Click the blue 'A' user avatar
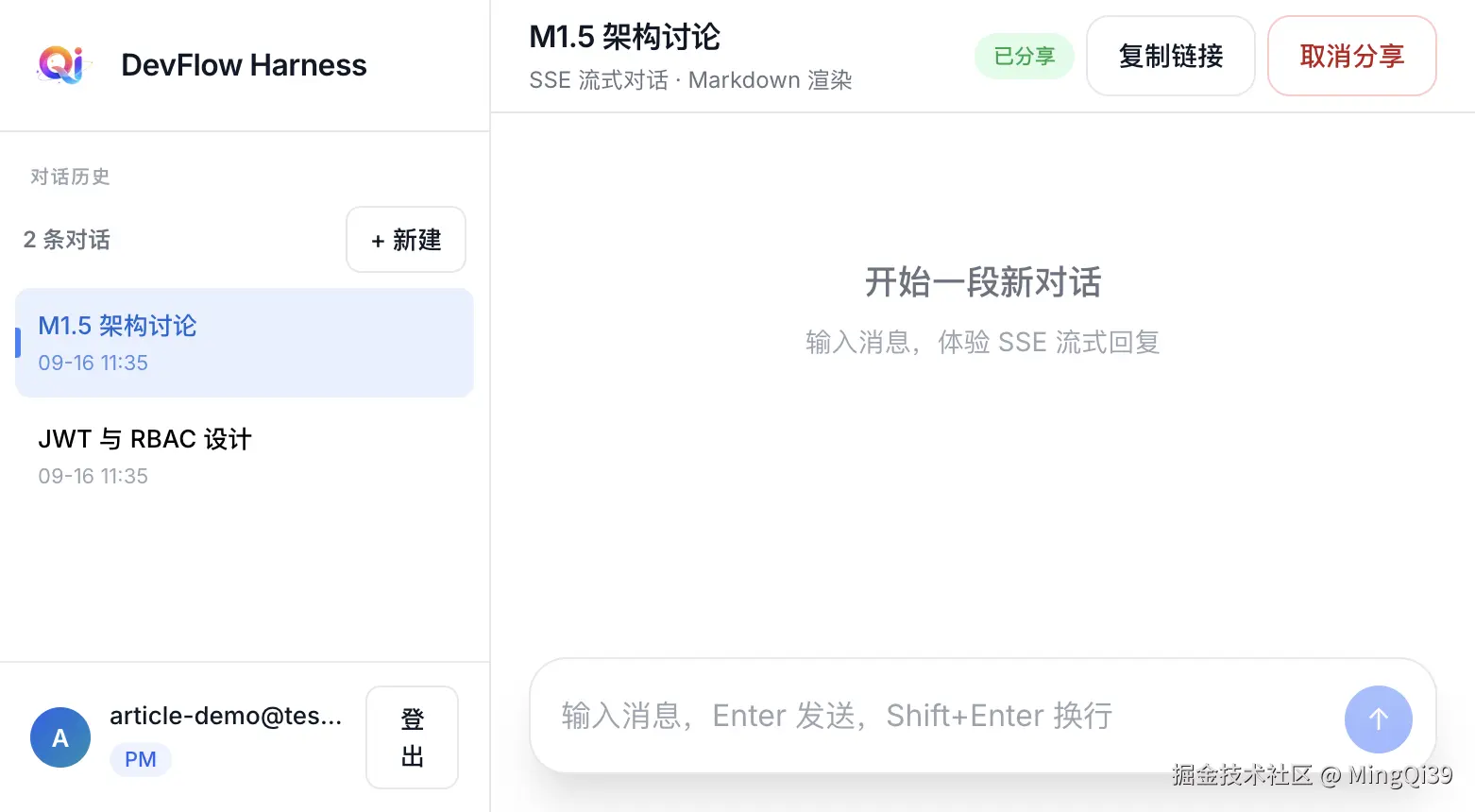This screenshot has width=1475, height=812. (60, 737)
